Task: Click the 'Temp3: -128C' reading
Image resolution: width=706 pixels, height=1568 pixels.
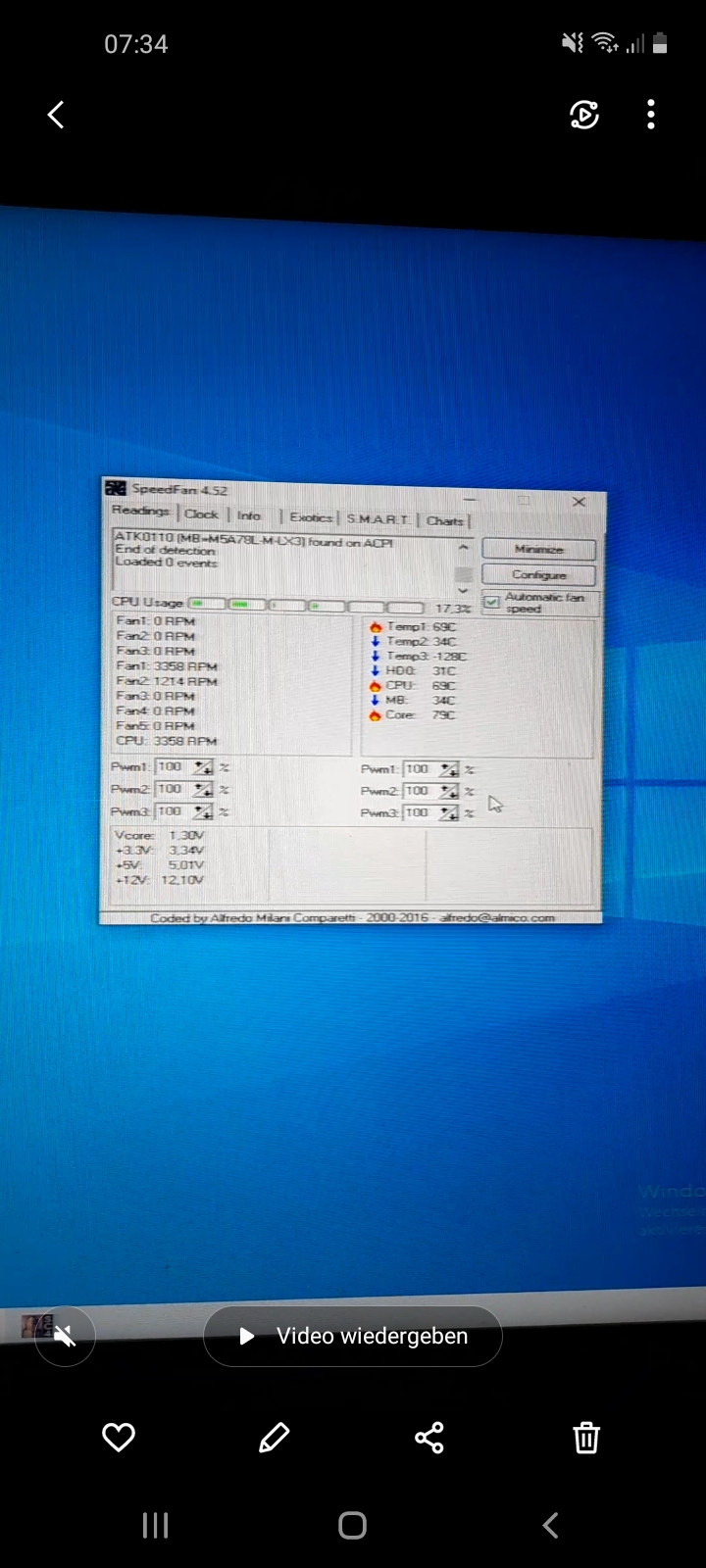Action: 427,656
